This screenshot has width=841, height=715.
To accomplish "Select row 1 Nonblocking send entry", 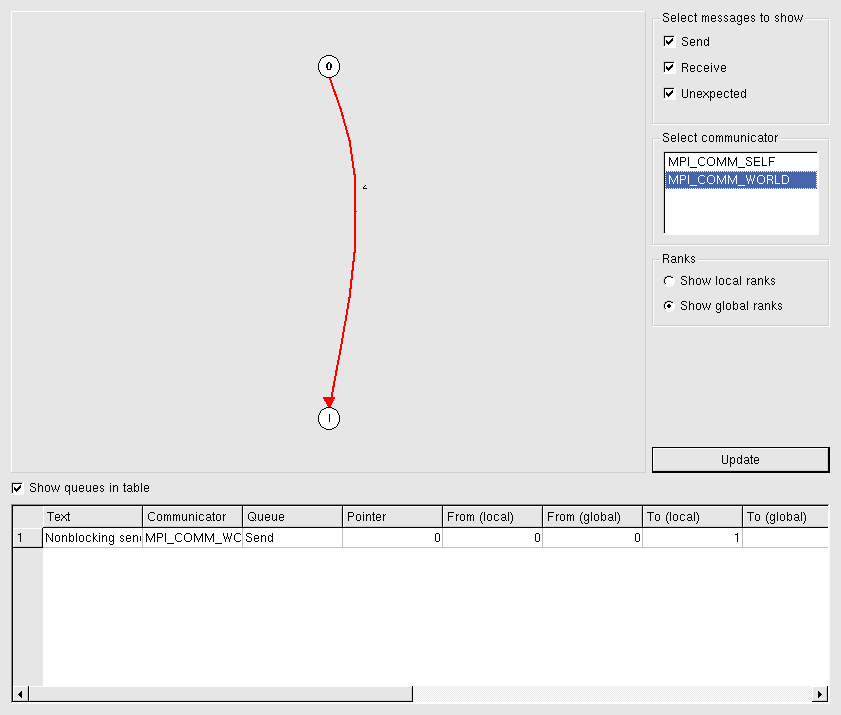I will (92, 538).
